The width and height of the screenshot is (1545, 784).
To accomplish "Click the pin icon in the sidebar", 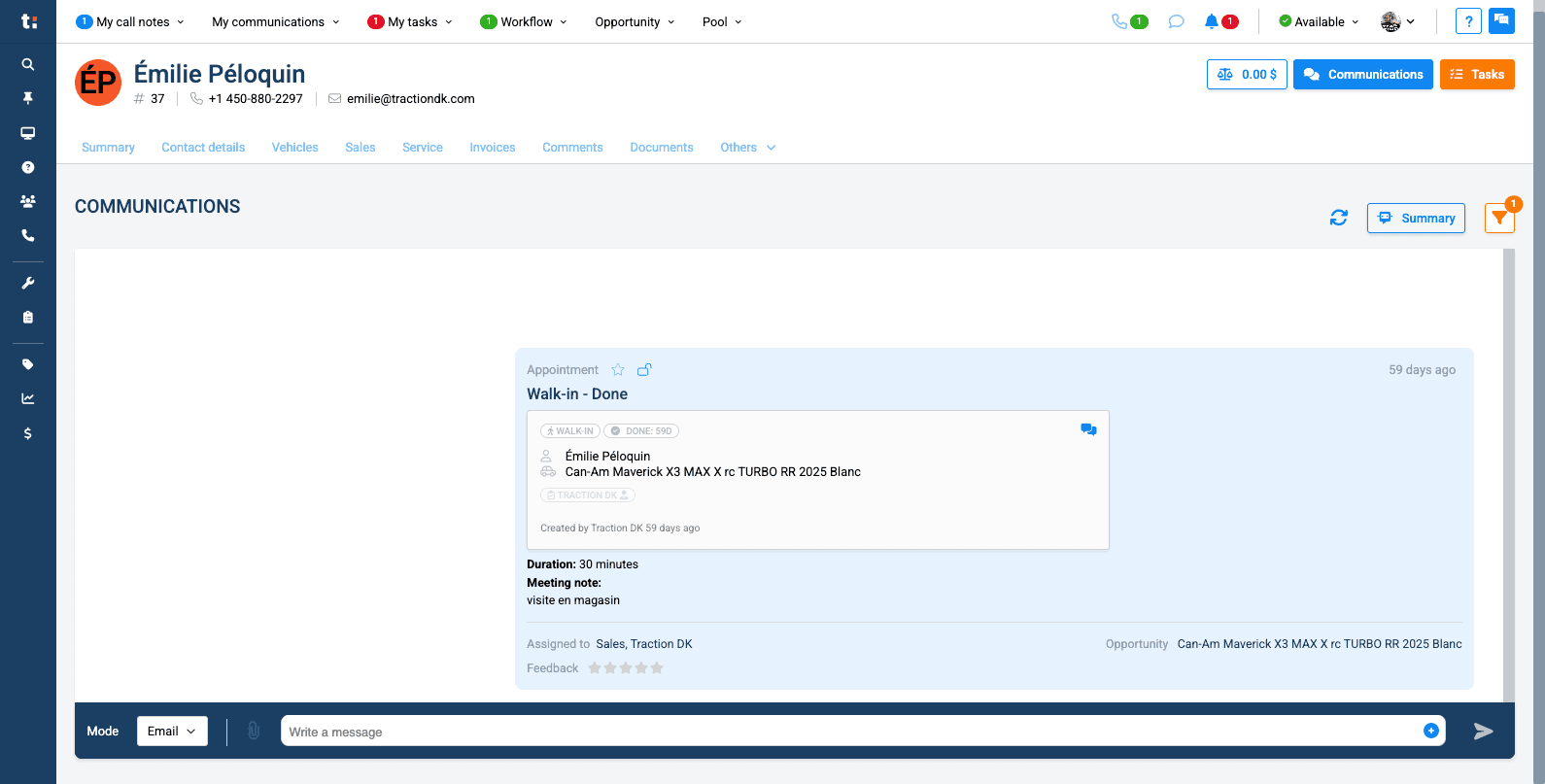I will pos(28,98).
